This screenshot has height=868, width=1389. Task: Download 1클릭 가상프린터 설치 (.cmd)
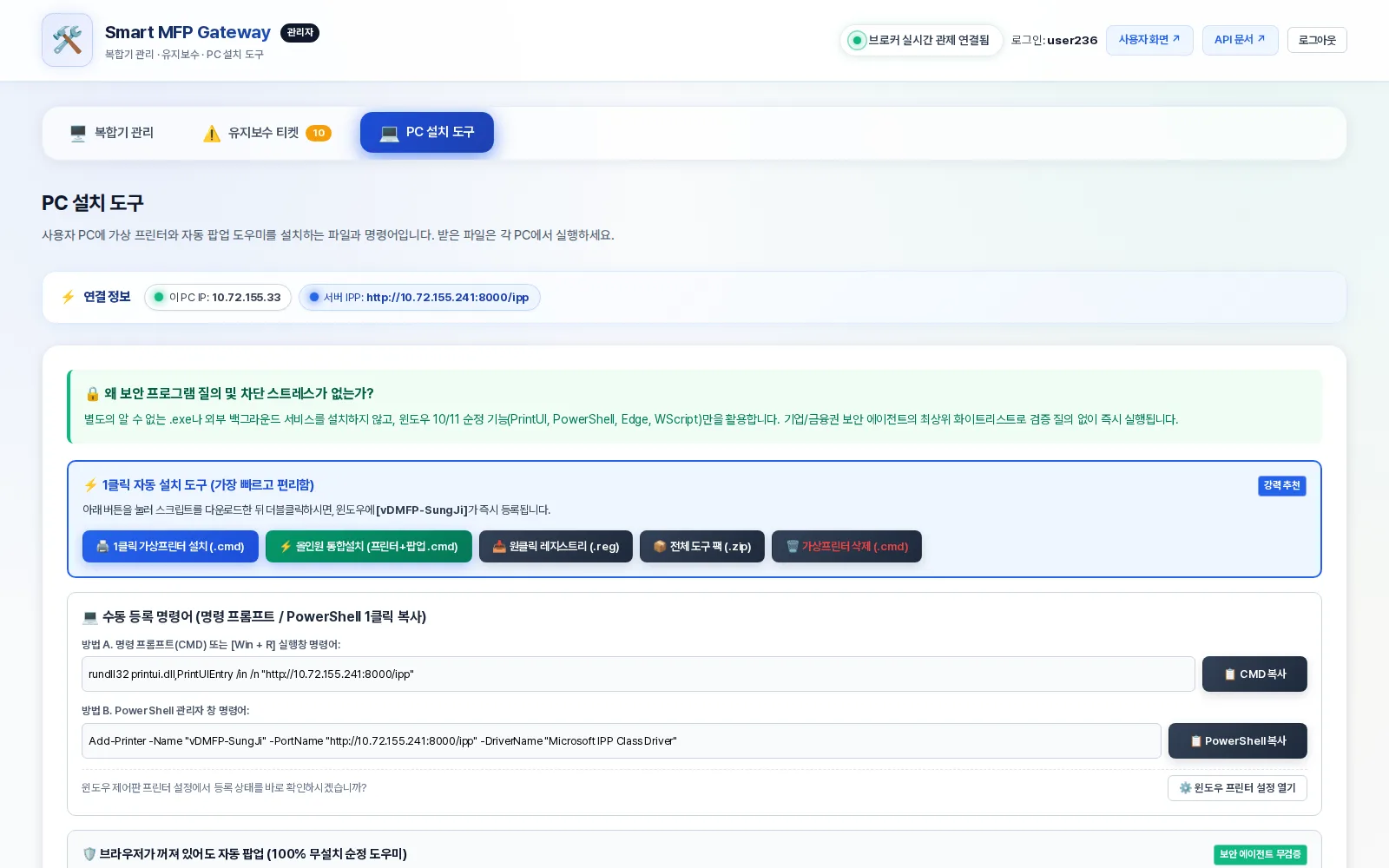point(170,547)
